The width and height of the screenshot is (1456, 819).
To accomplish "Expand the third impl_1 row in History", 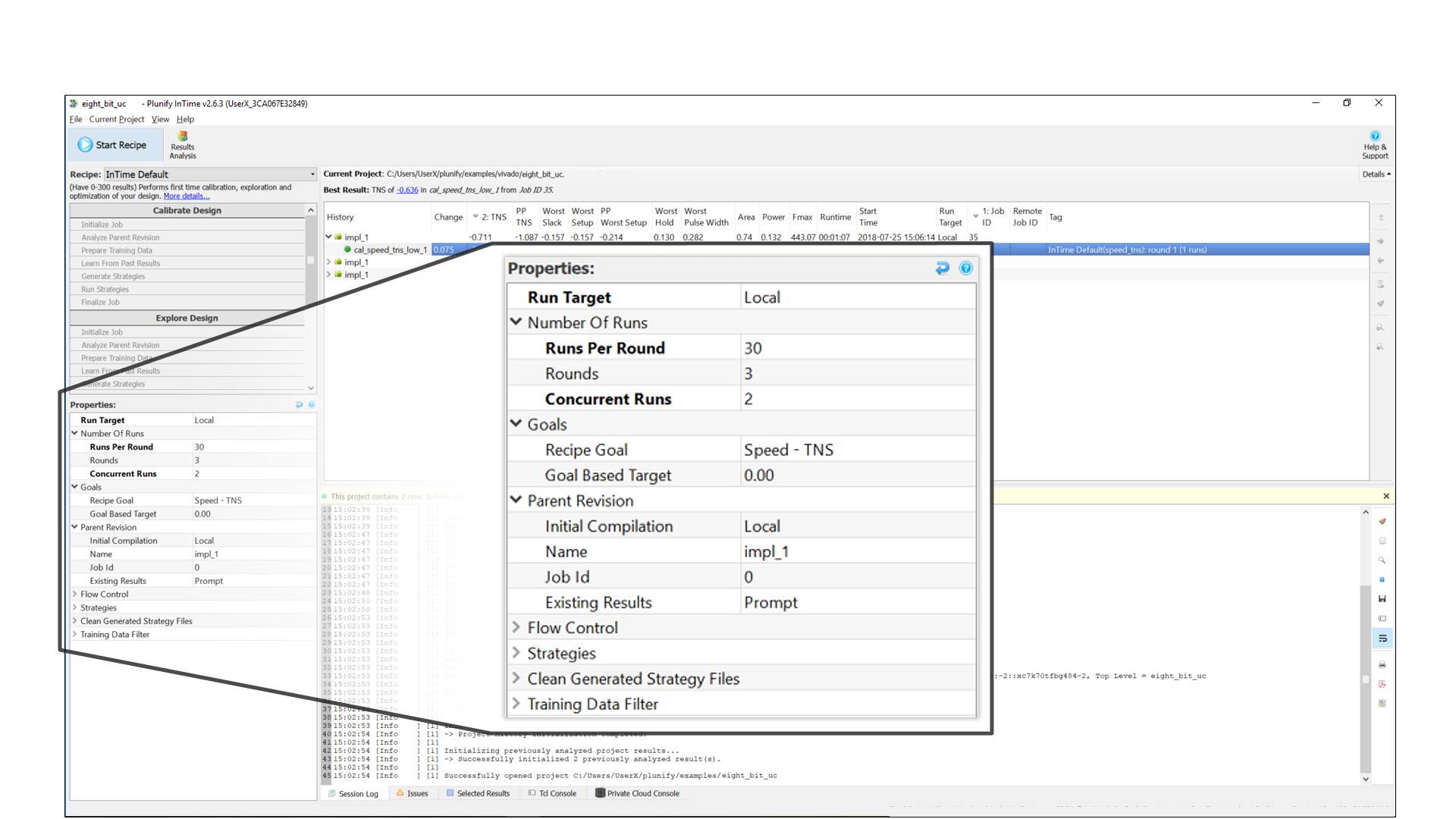I will (328, 275).
